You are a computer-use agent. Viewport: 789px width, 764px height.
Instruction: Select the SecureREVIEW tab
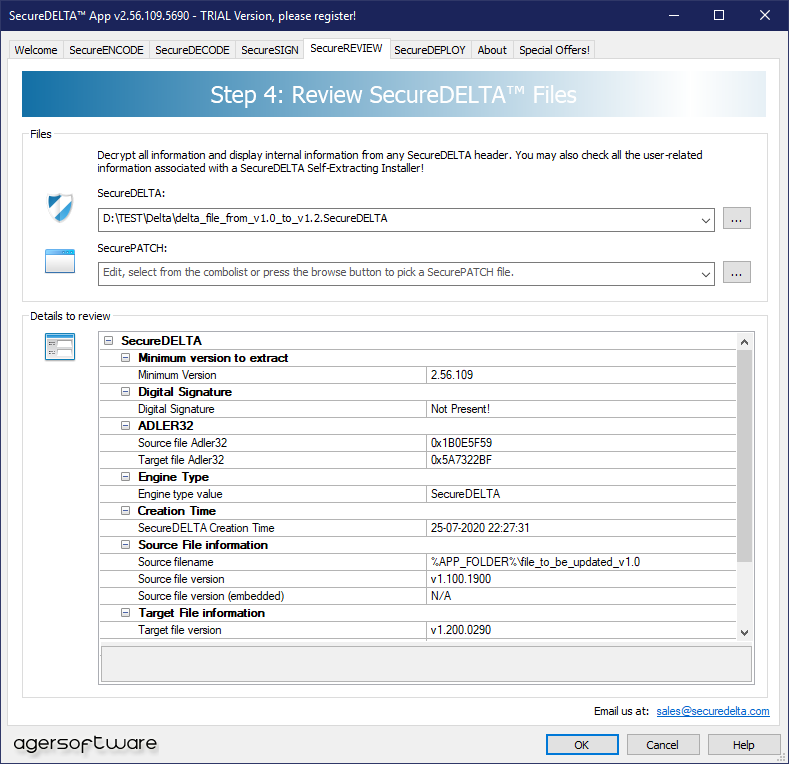click(x=346, y=48)
